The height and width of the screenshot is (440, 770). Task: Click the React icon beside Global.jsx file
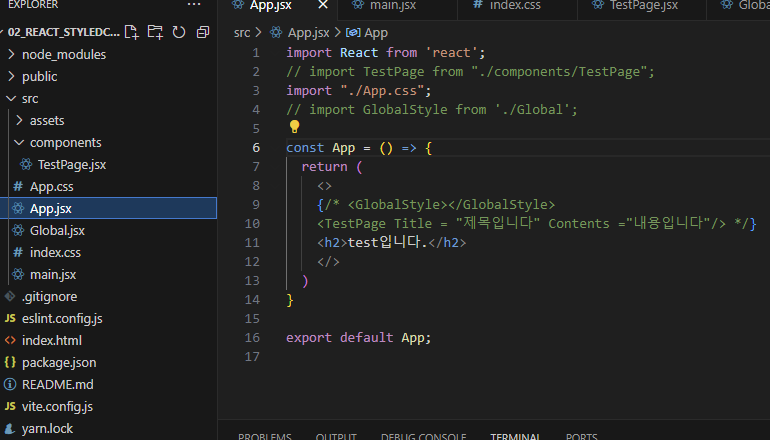point(18,230)
